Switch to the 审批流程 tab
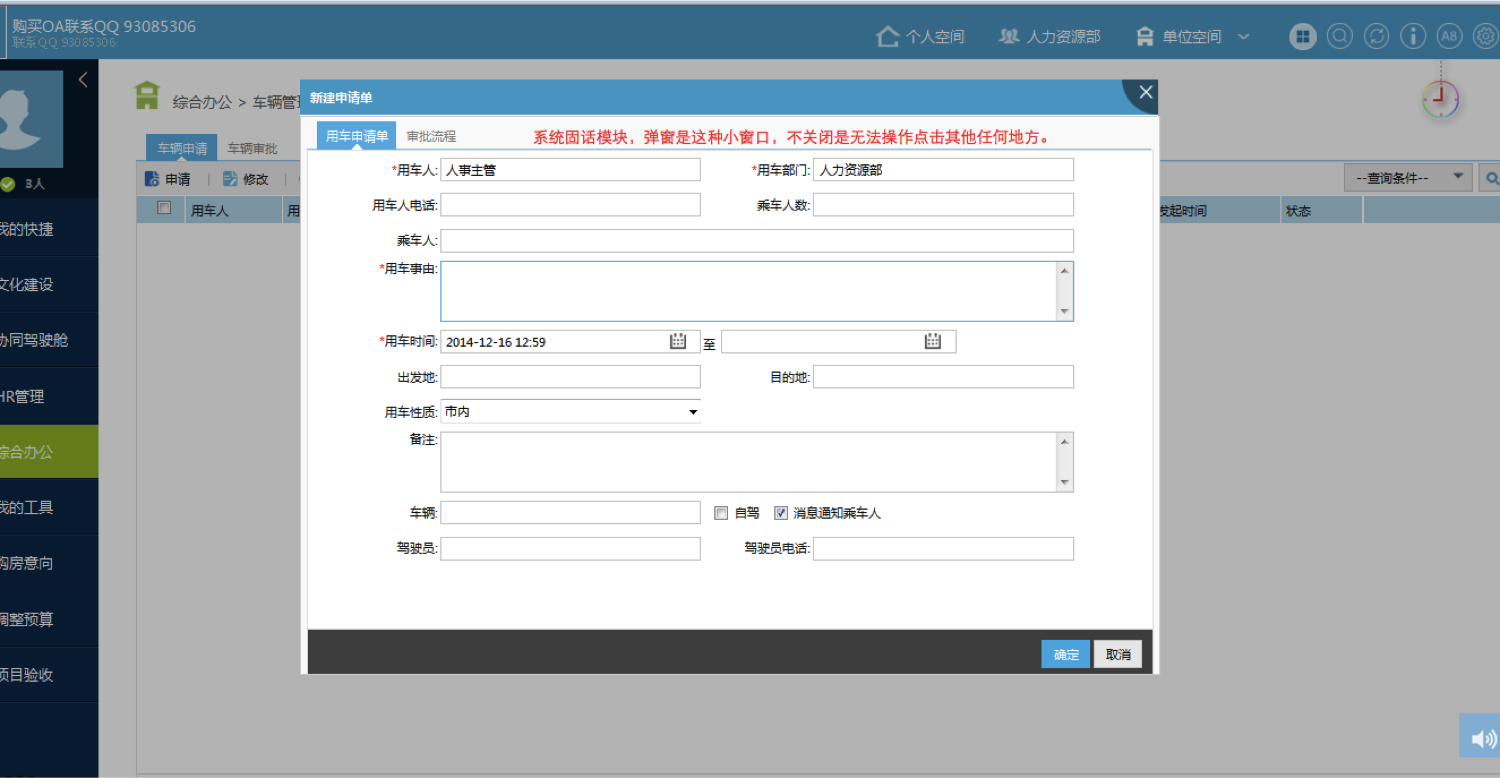 pos(431,136)
